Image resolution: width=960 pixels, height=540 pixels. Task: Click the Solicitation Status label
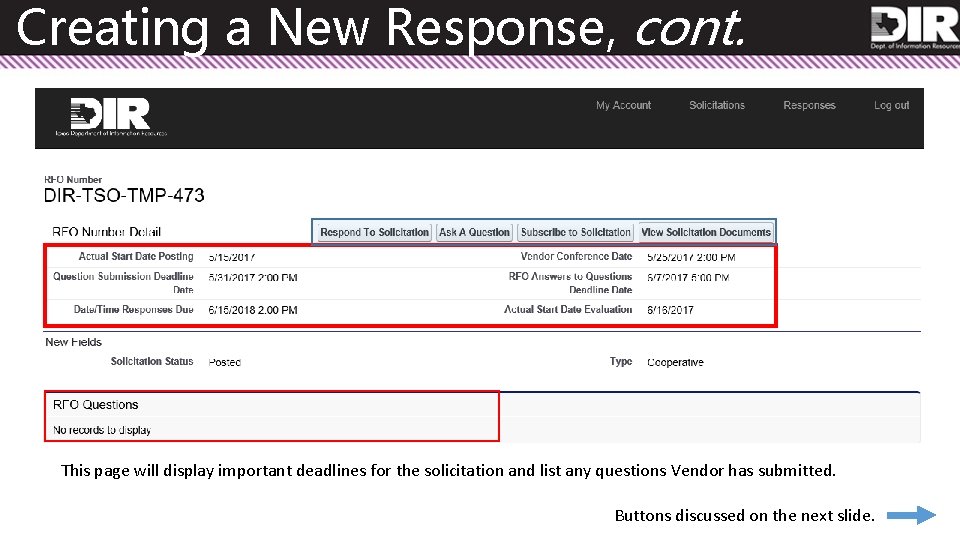coord(152,361)
